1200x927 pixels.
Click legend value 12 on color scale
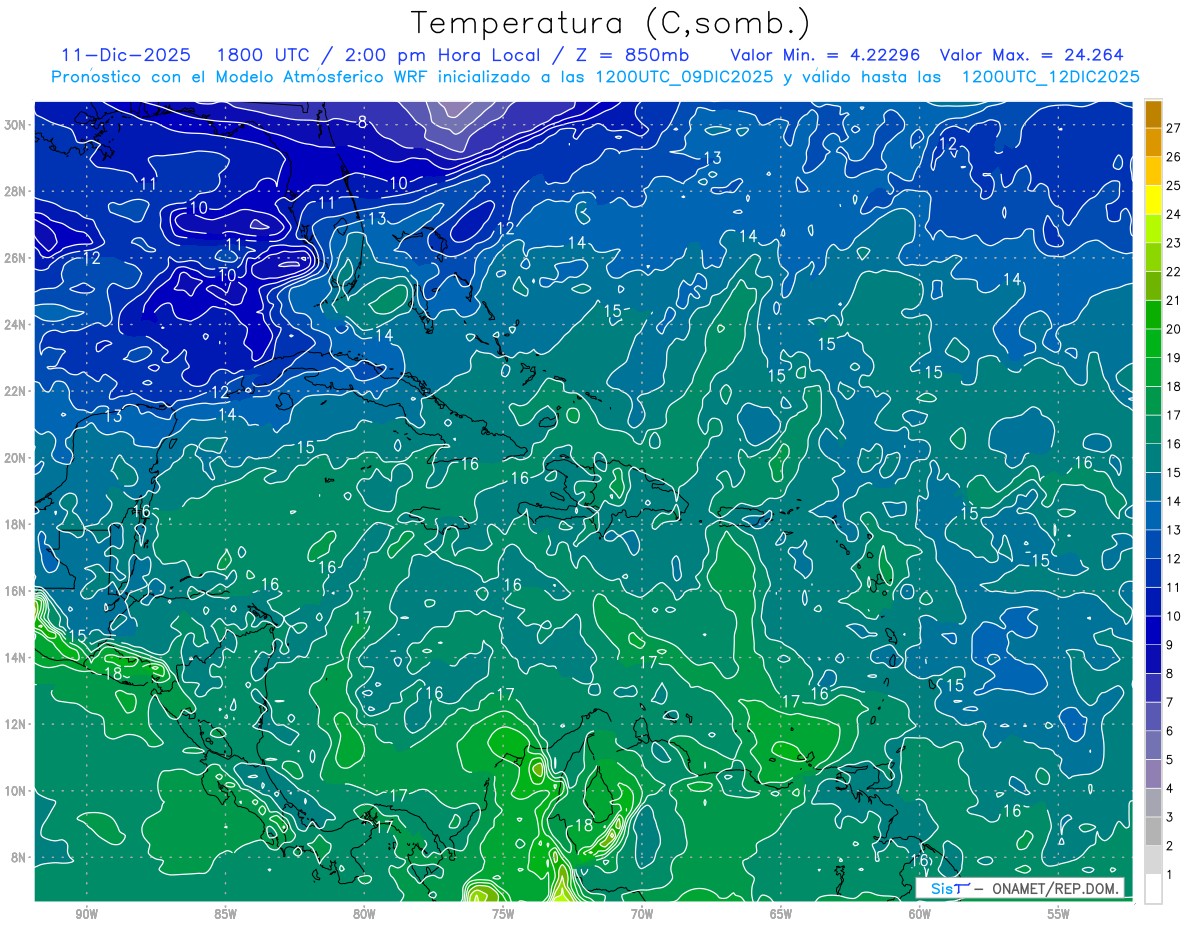click(1174, 559)
